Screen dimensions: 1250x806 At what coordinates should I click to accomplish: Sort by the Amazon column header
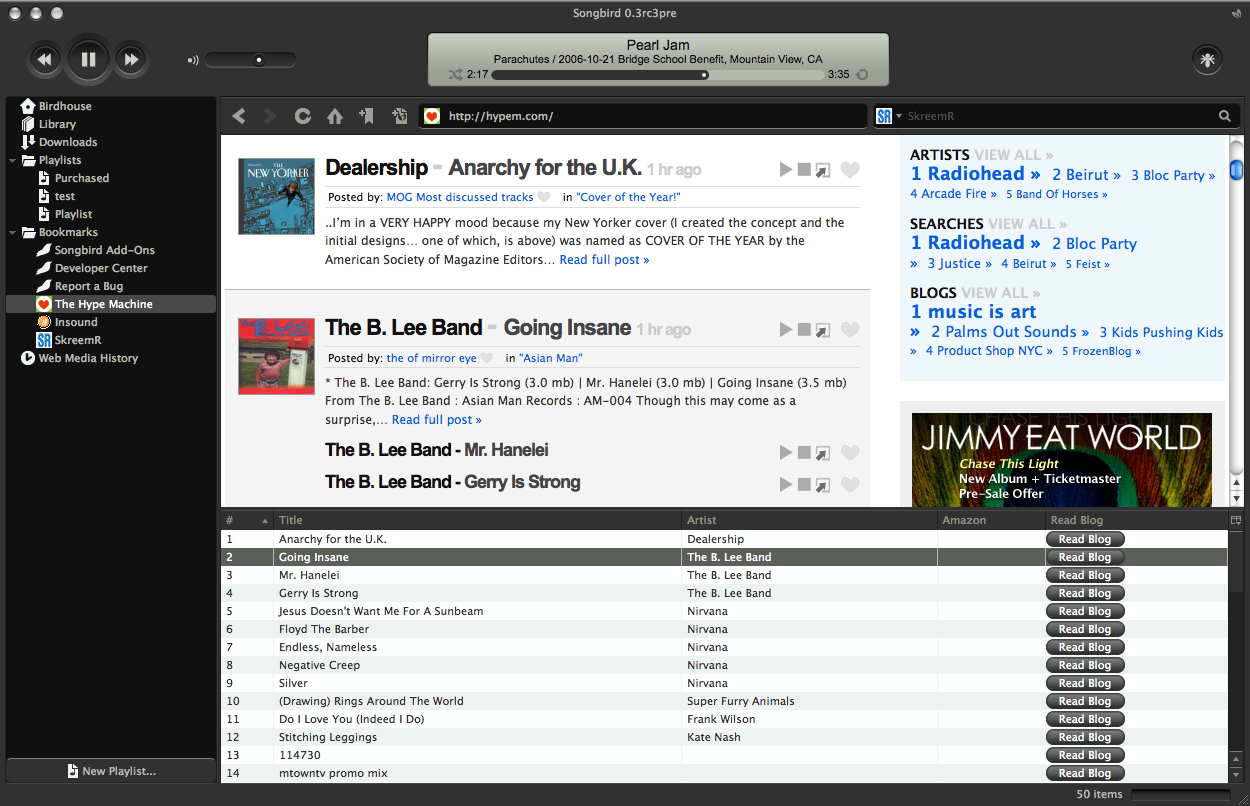point(992,520)
